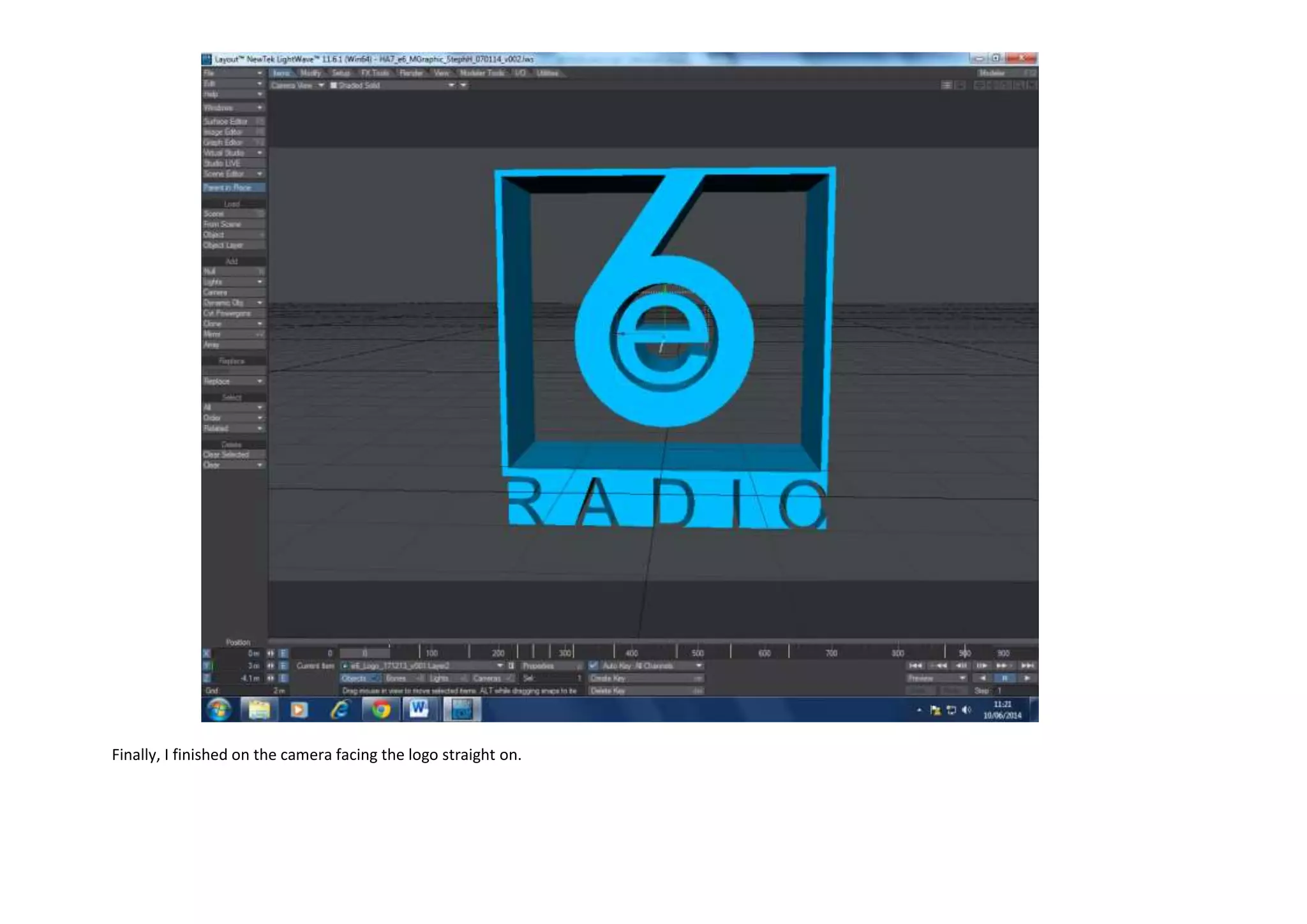Expand the Select Order dropdown

pyautogui.click(x=233, y=418)
